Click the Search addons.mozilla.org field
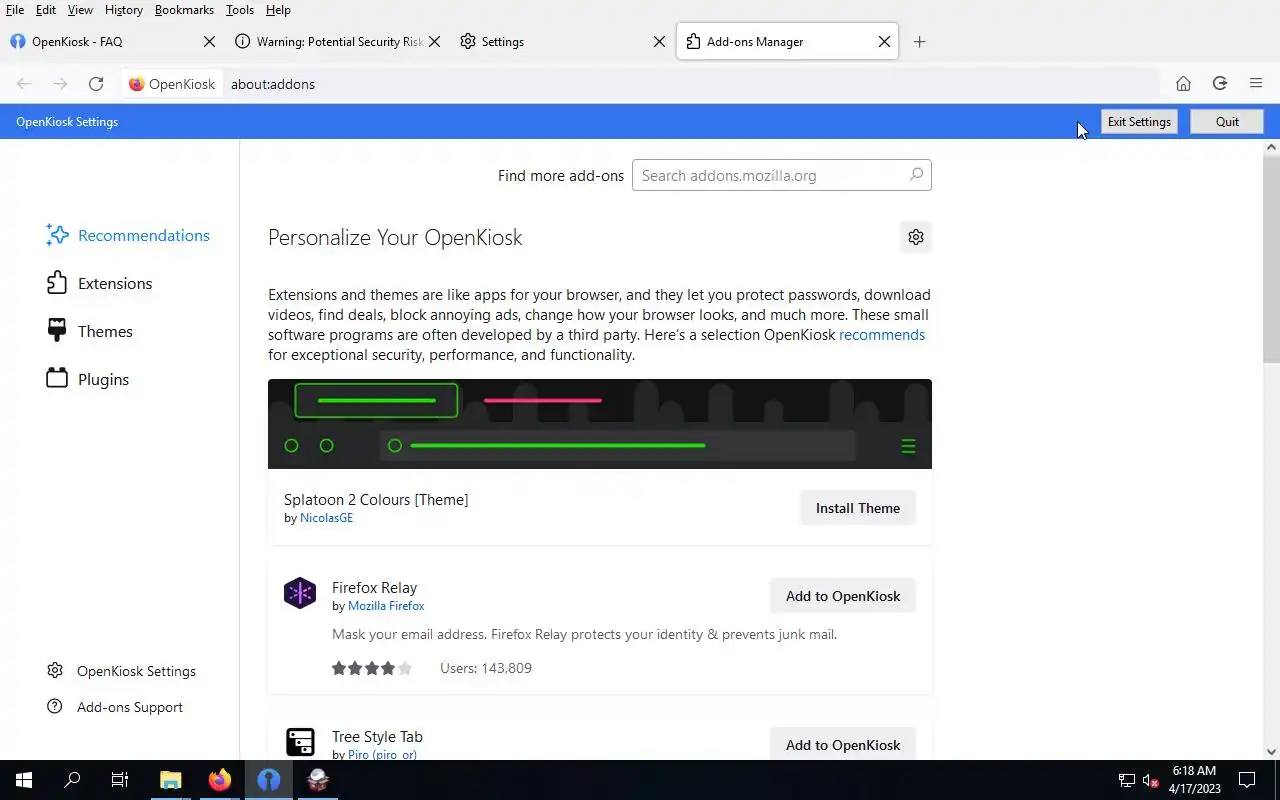 click(x=781, y=175)
